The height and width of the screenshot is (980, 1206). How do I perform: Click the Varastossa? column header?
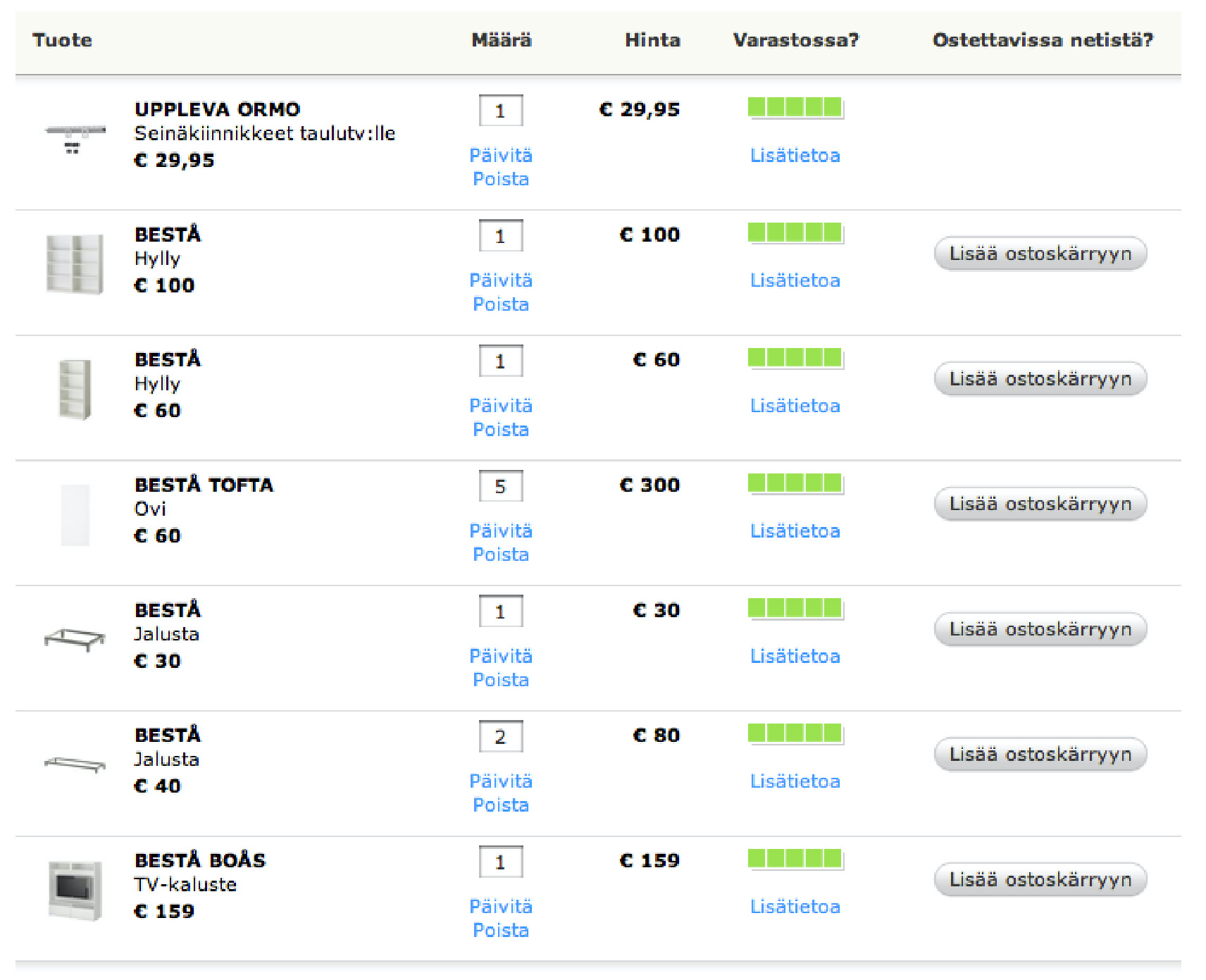[796, 40]
